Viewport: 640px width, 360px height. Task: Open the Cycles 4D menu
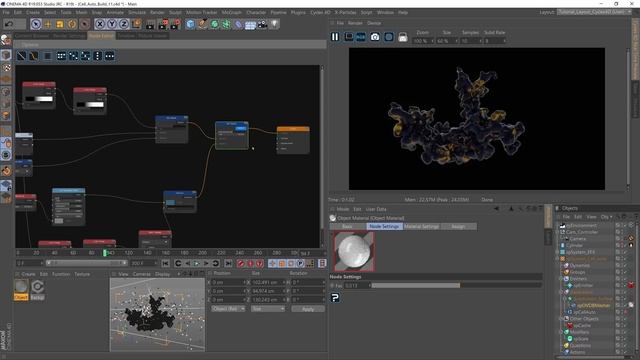coord(320,13)
